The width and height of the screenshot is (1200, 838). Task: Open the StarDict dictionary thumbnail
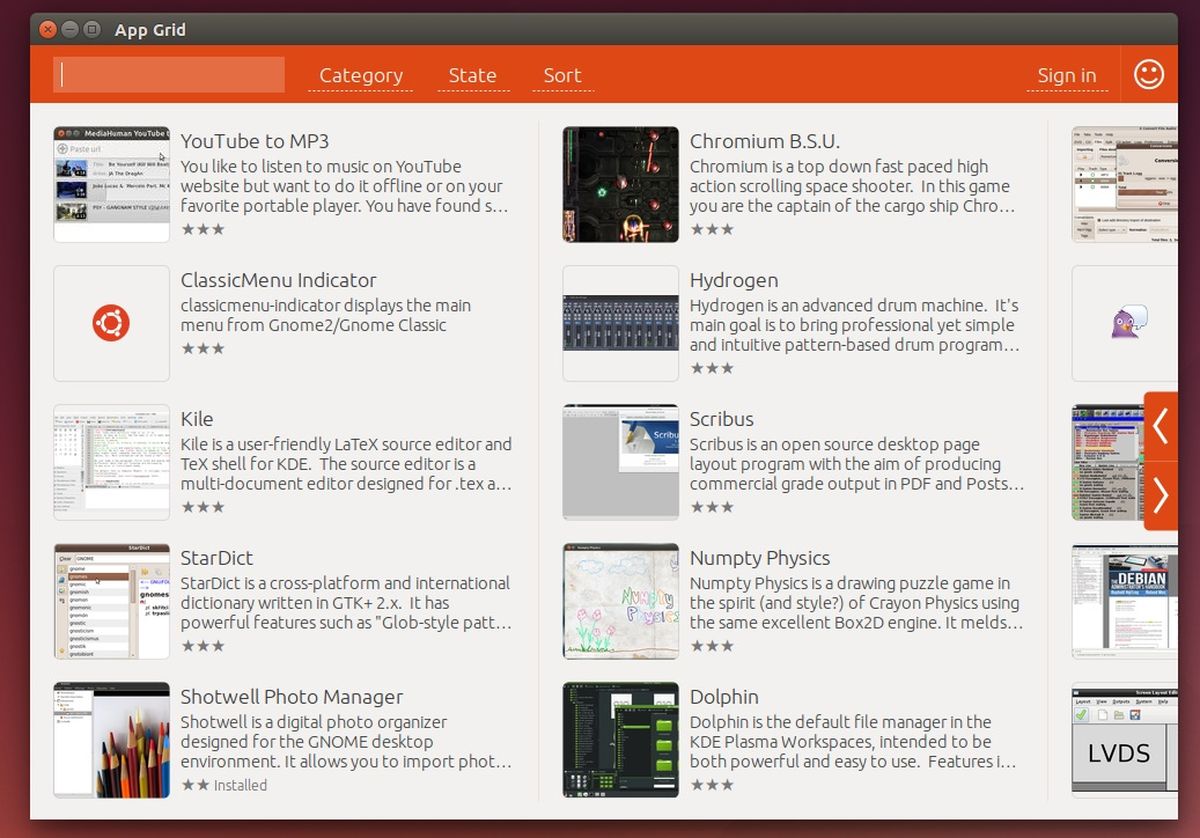(x=111, y=601)
